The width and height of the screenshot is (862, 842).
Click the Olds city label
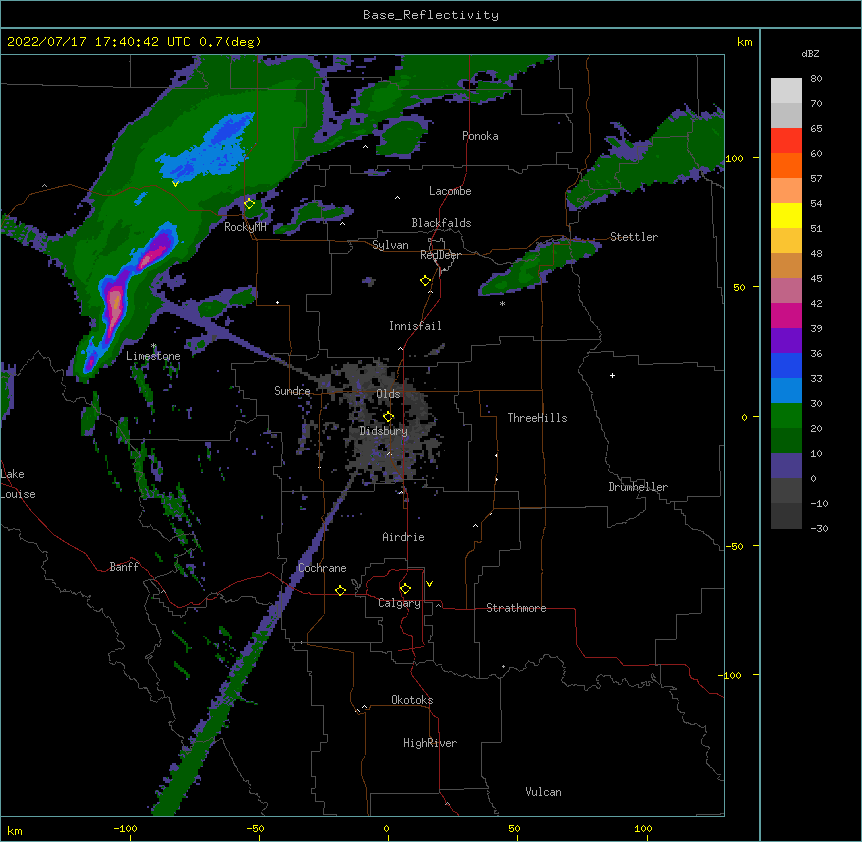tap(388, 394)
